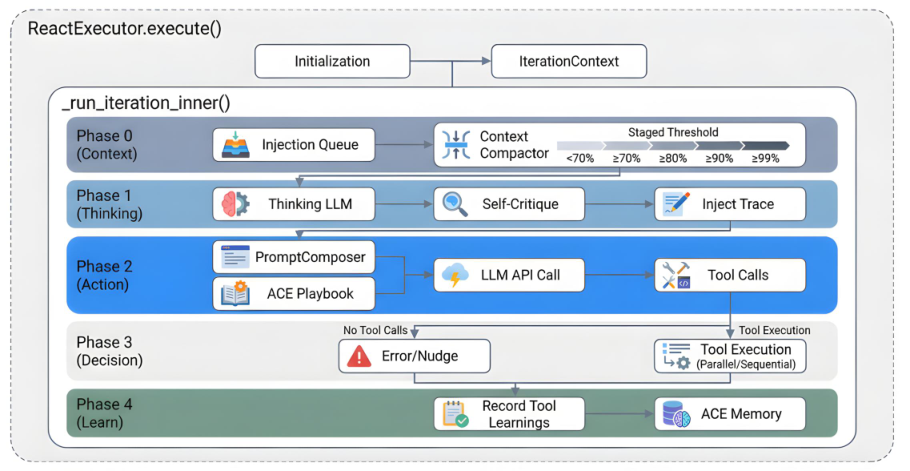Click the wrench tools icon for Tool Calls
The image size is (910, 471).
[x=676, y=275]
